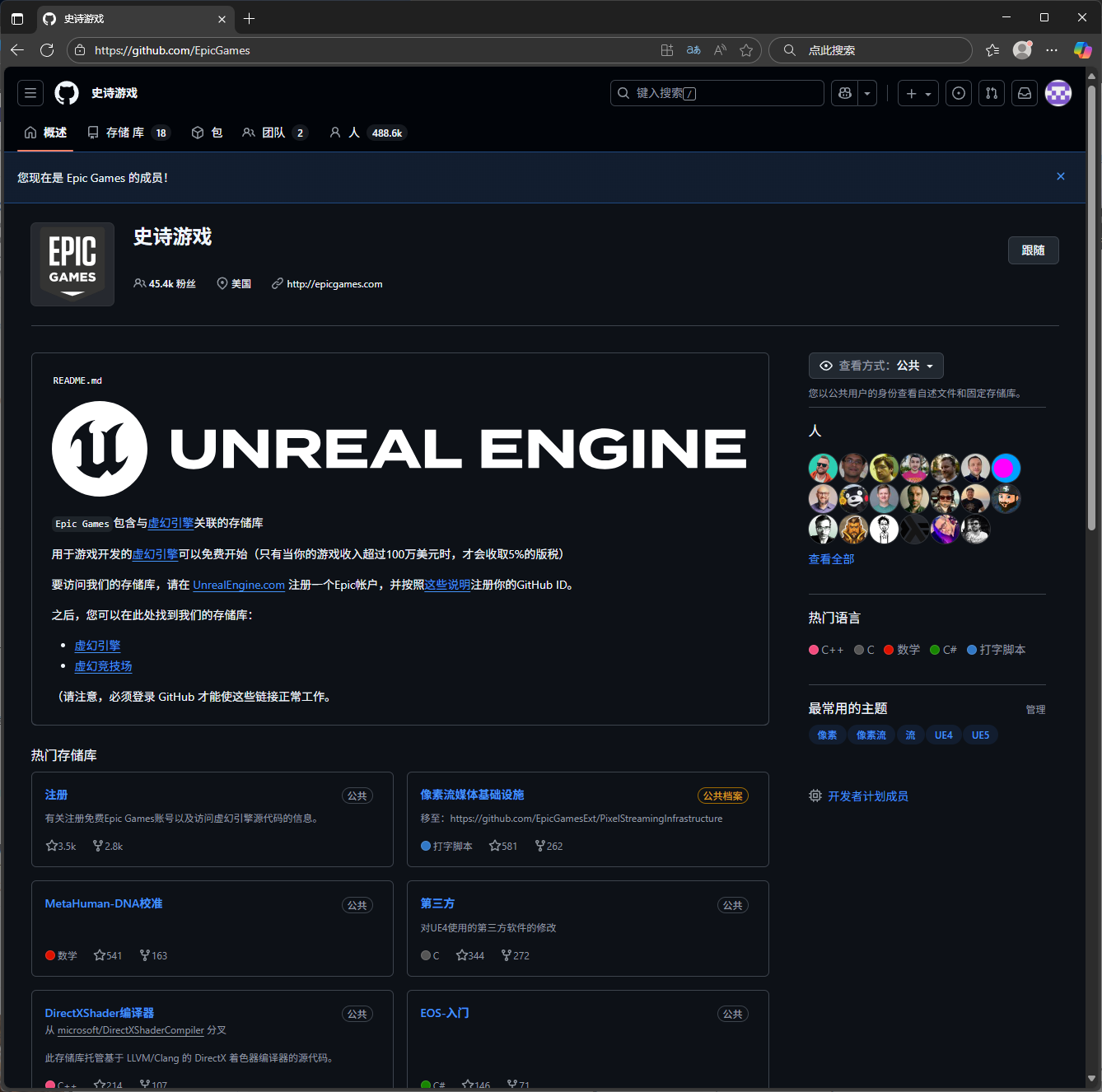Viewport: 1102px width, 1092px height.
Task: Open the 开发者计划成员 link
Action: [x=867, y=796]
